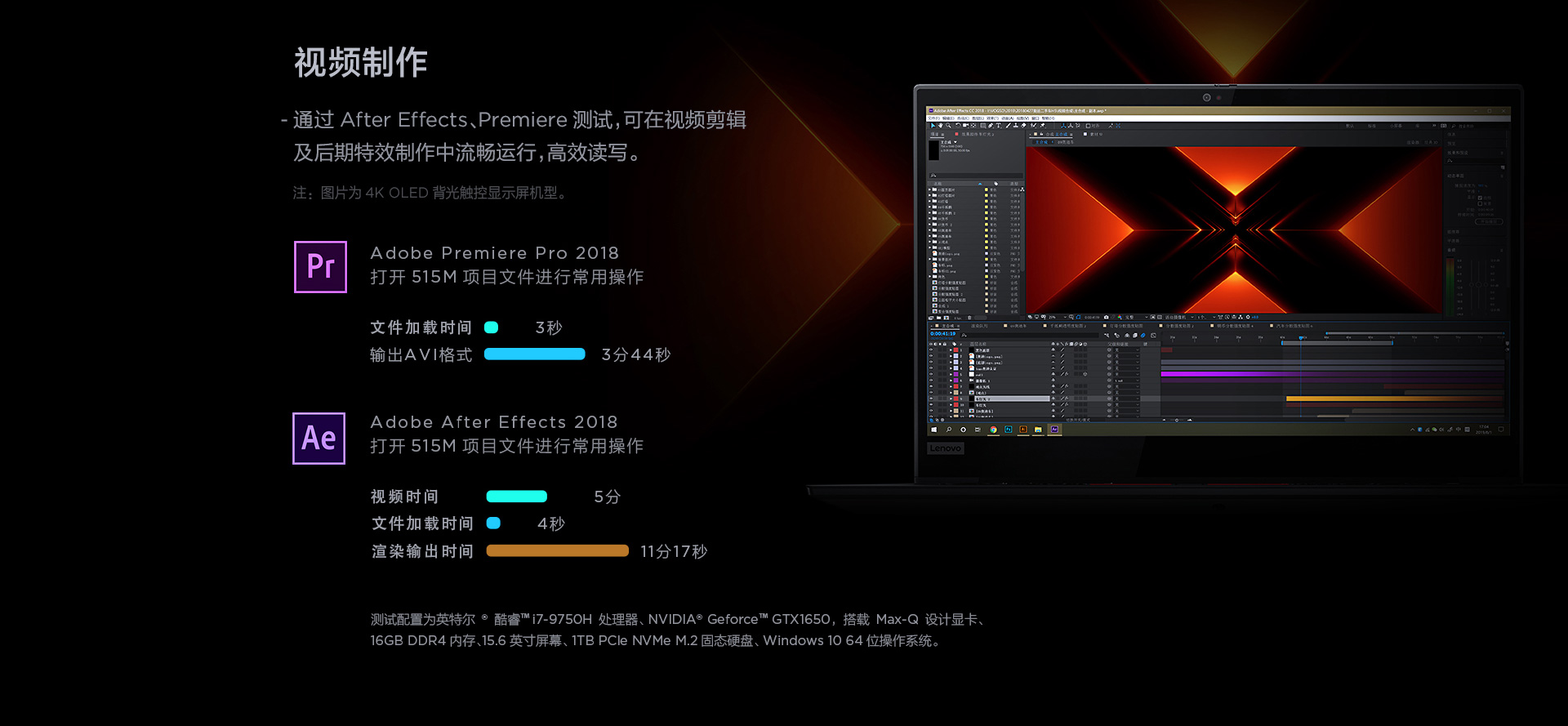The width and height of the screenshot is (1568, 726).
Task: Select the Type (T) tool
Action: pos(998,126)
